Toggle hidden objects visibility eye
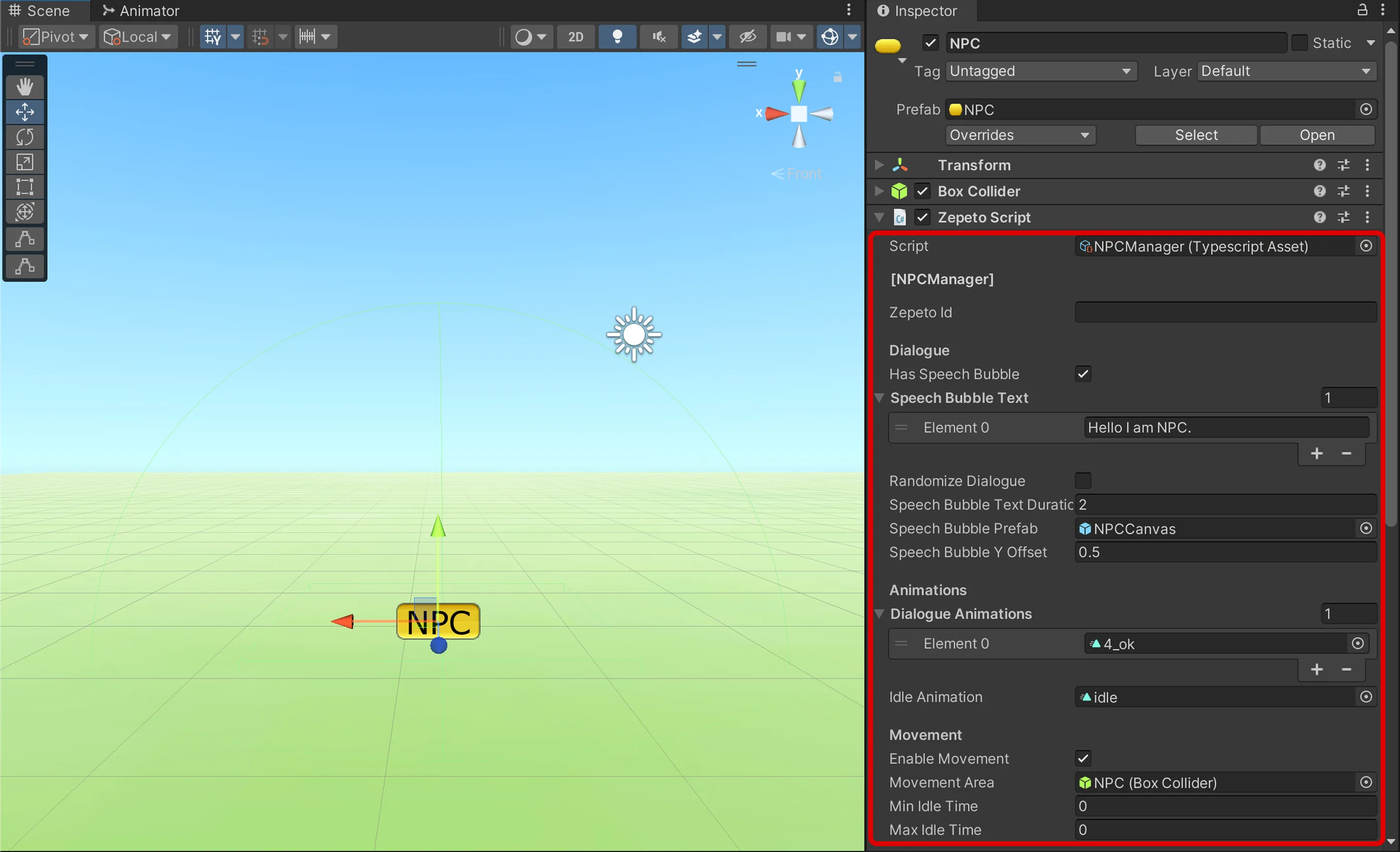Viewport: 1400px width, 852px height. tap(747, 37)
